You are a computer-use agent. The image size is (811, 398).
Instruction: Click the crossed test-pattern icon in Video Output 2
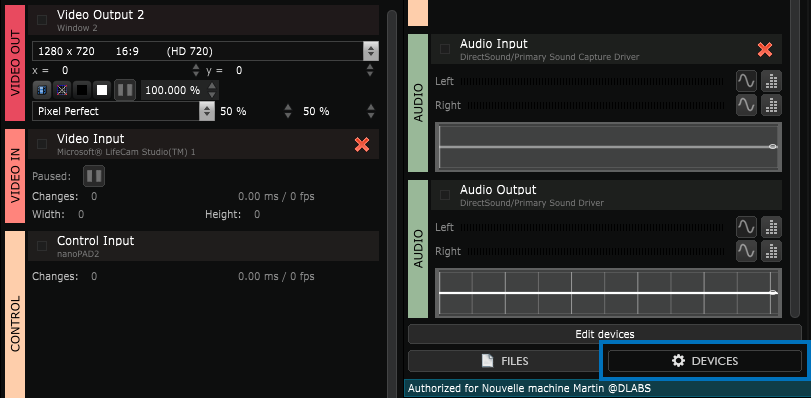pyautogui.click(x=62, y=90)
